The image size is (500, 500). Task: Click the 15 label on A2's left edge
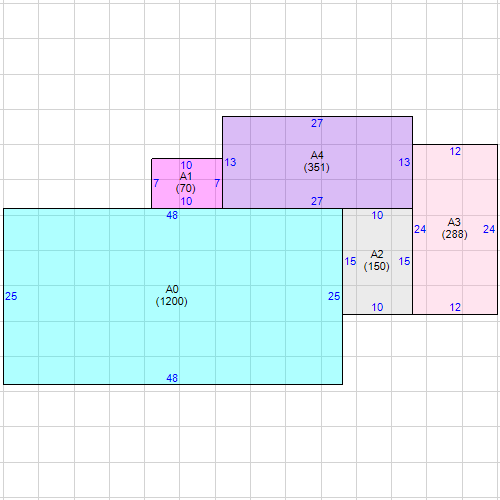(350, 261)
